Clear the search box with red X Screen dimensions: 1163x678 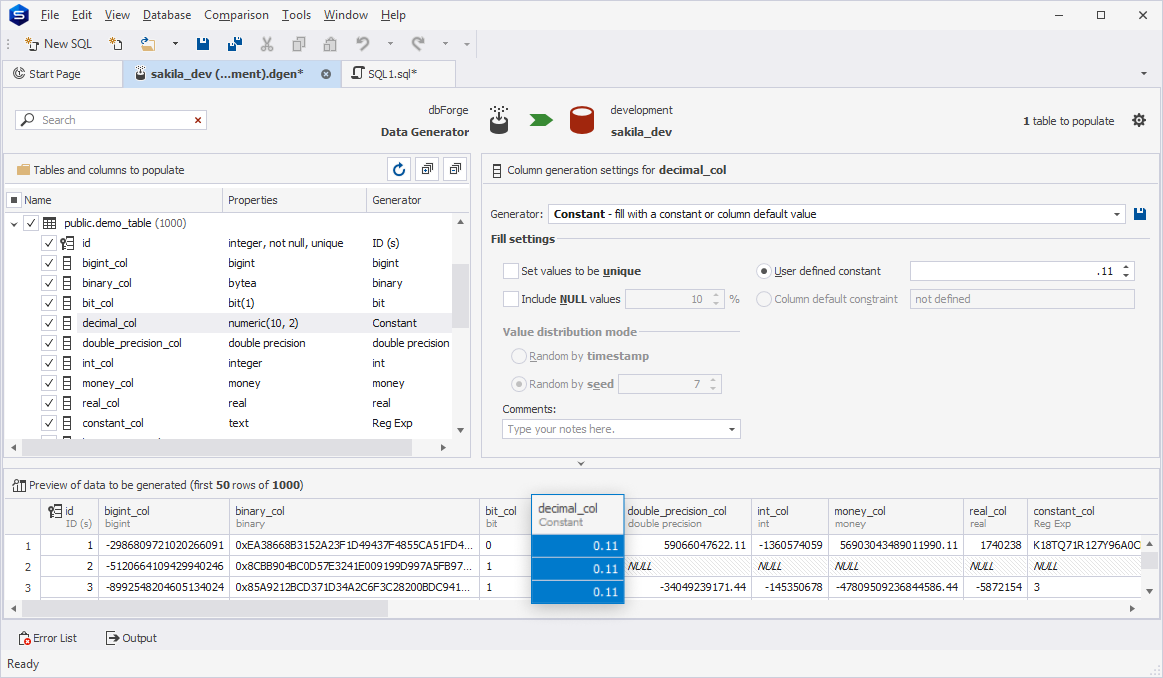tap(198, 120)
